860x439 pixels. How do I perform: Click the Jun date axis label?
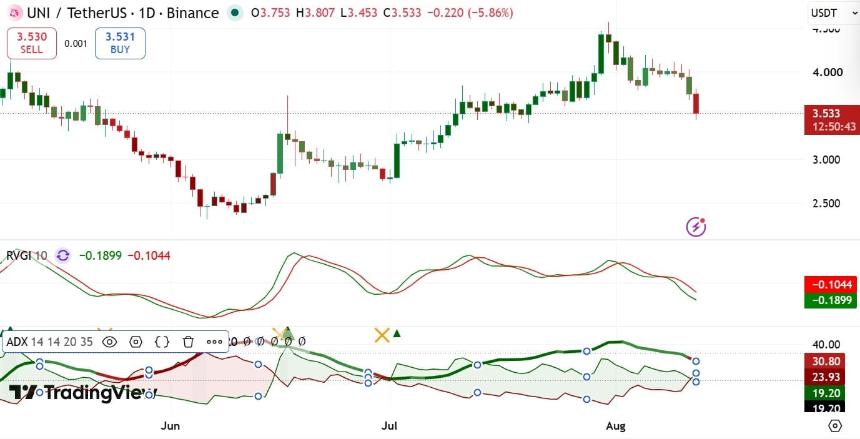pos(171,426)
